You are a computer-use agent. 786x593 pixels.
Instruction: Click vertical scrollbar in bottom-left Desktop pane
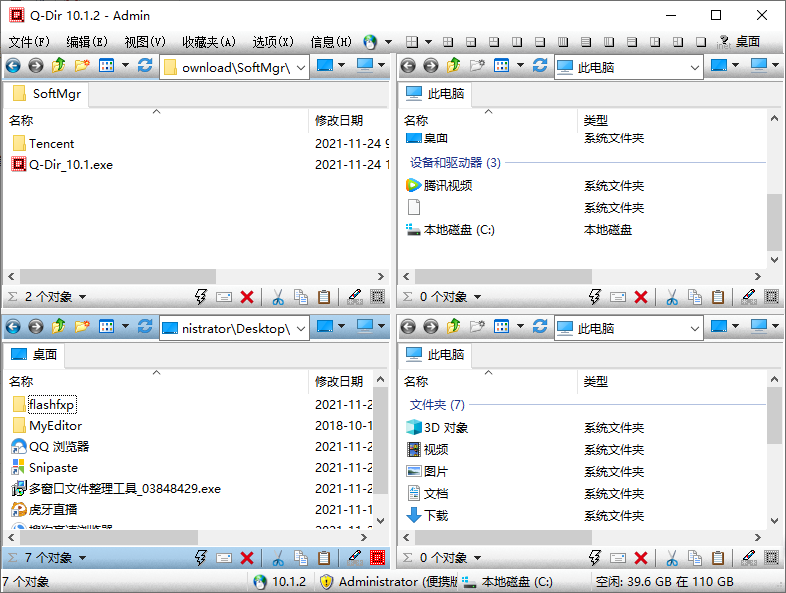[380, 440]
